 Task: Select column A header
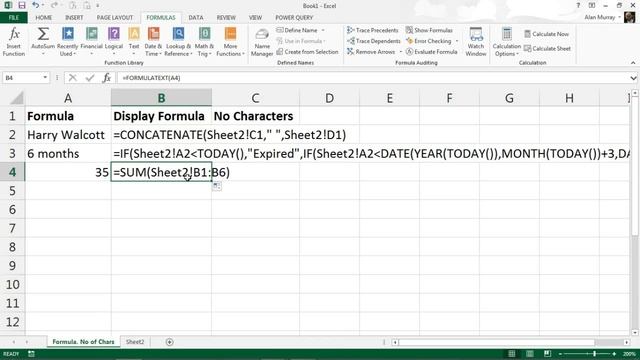click(x=68, y=98)
